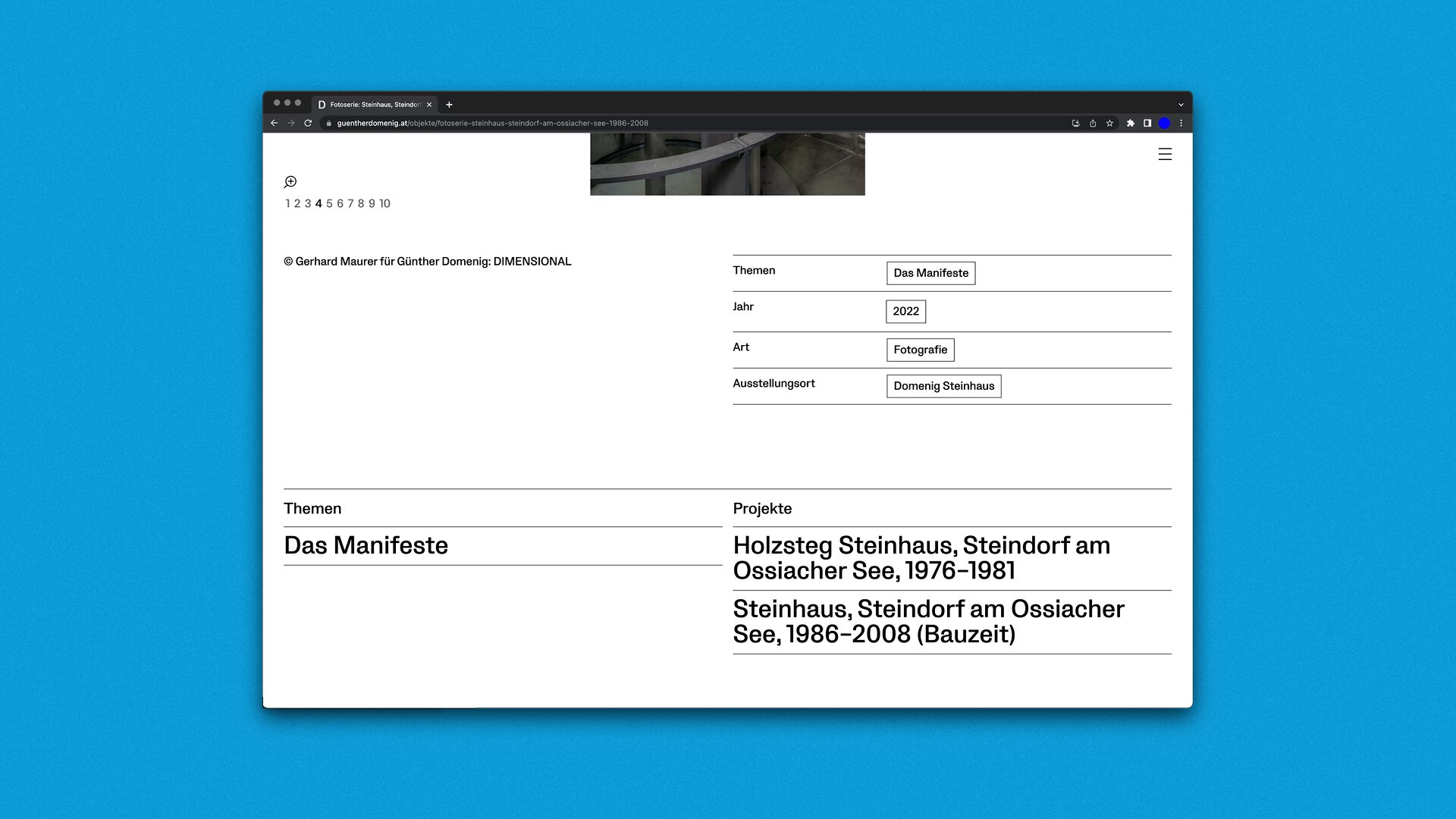Click the share page icon
The image size is (1456, 819).
[1093, 124]
